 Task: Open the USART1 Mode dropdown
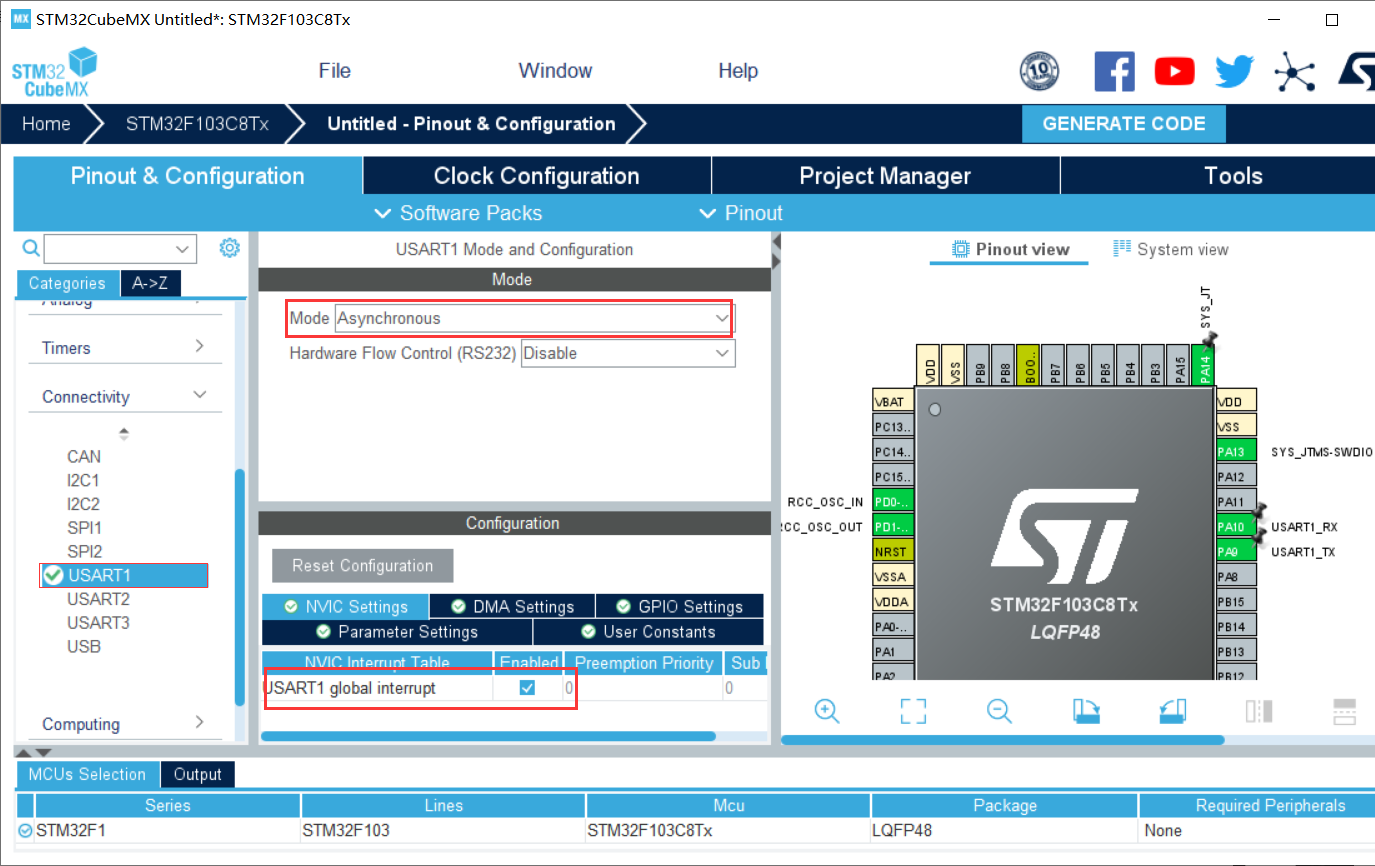tap(534, 318)
